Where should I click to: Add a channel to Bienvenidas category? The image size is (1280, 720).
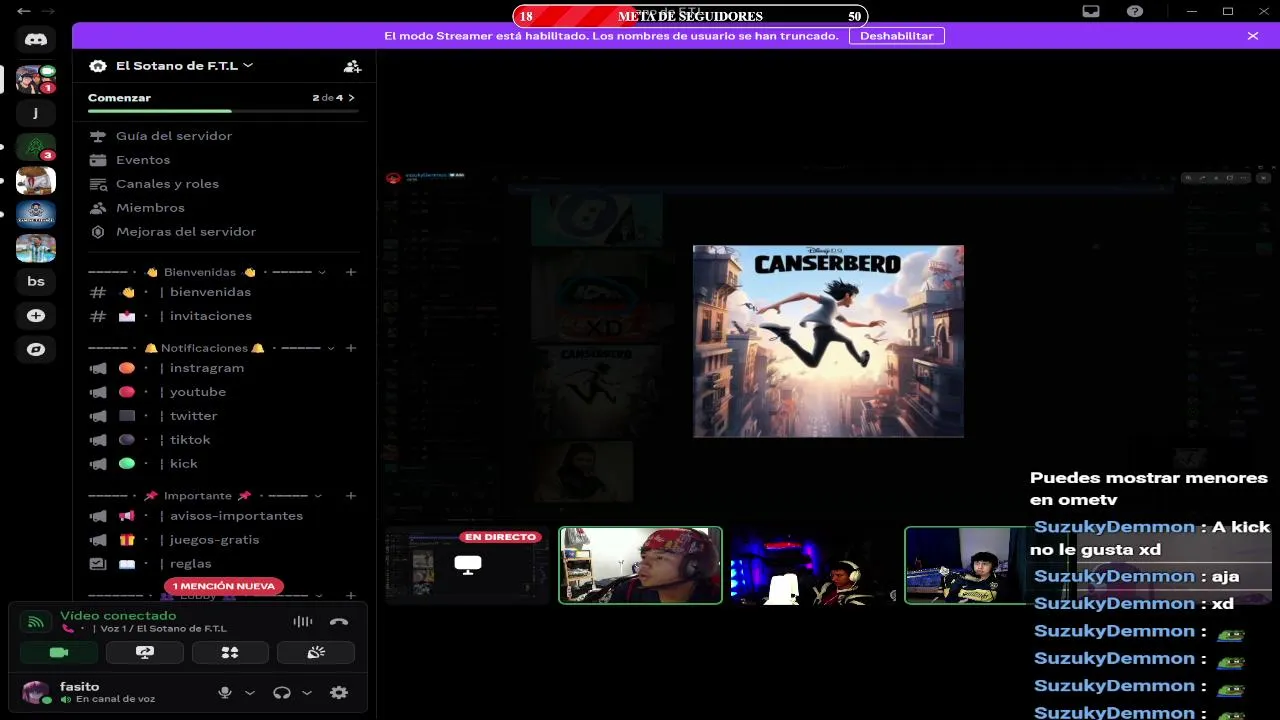coord(351,272)
